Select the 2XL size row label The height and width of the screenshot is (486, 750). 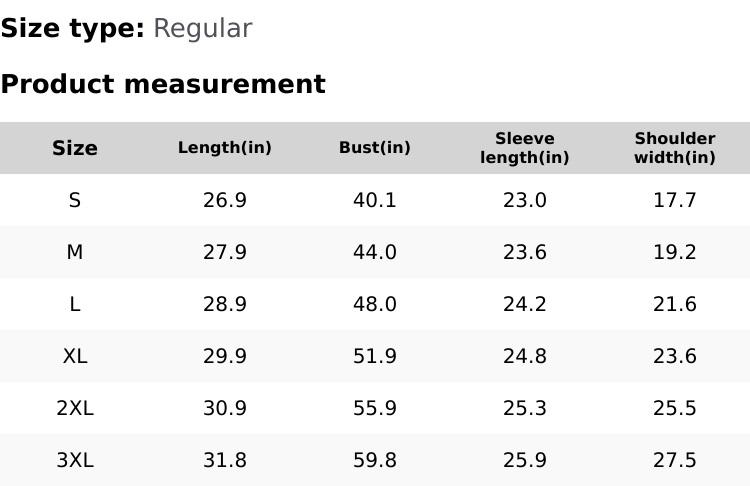(x=75, y=408)
